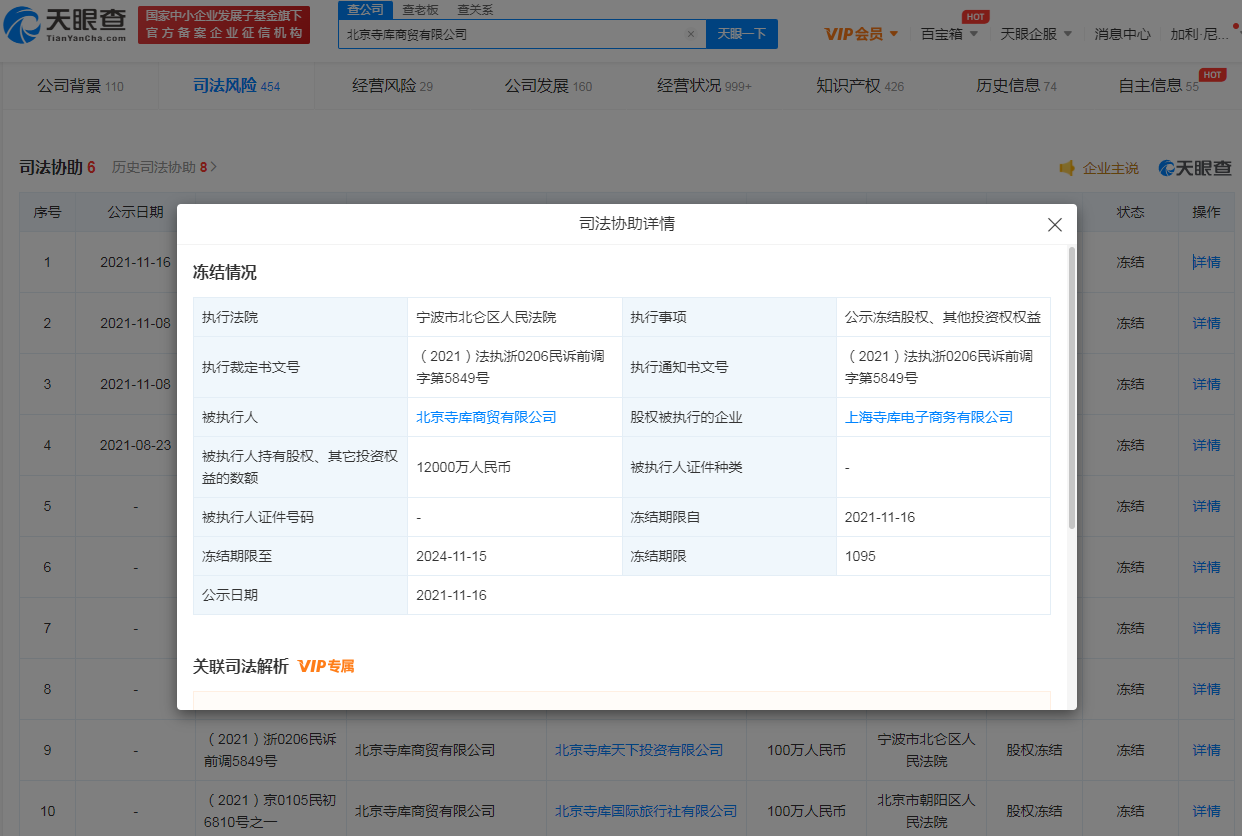
Task: Open 详情 for row 3
Action: (x=1206, y=384)
